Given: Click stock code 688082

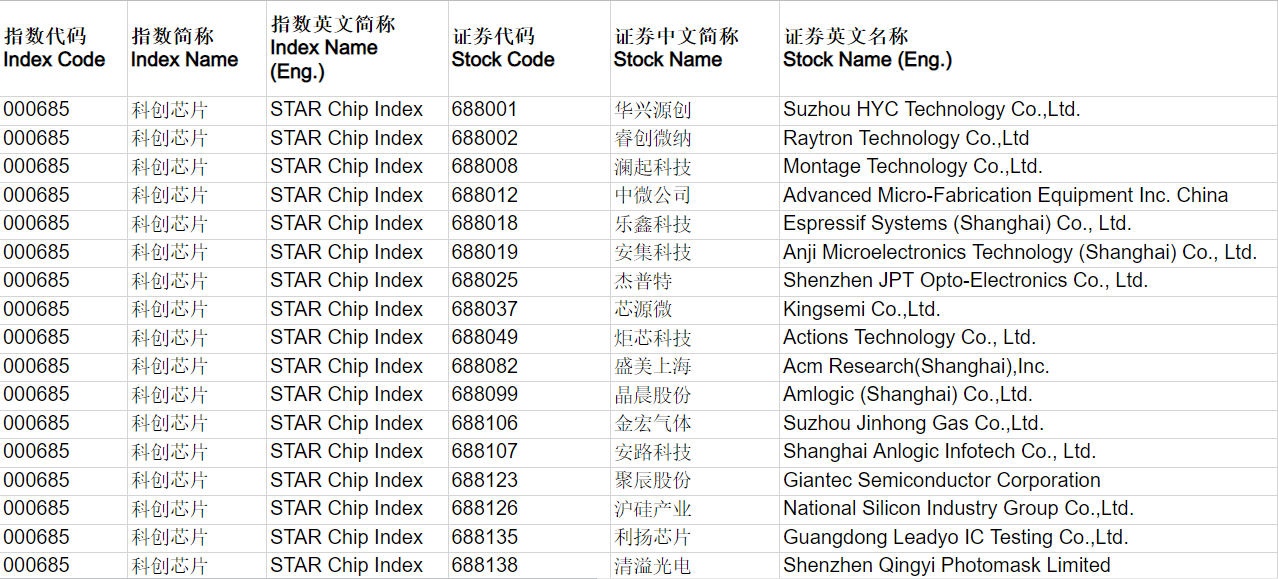Looking at the screenshot, I should (x=485, y=366).
